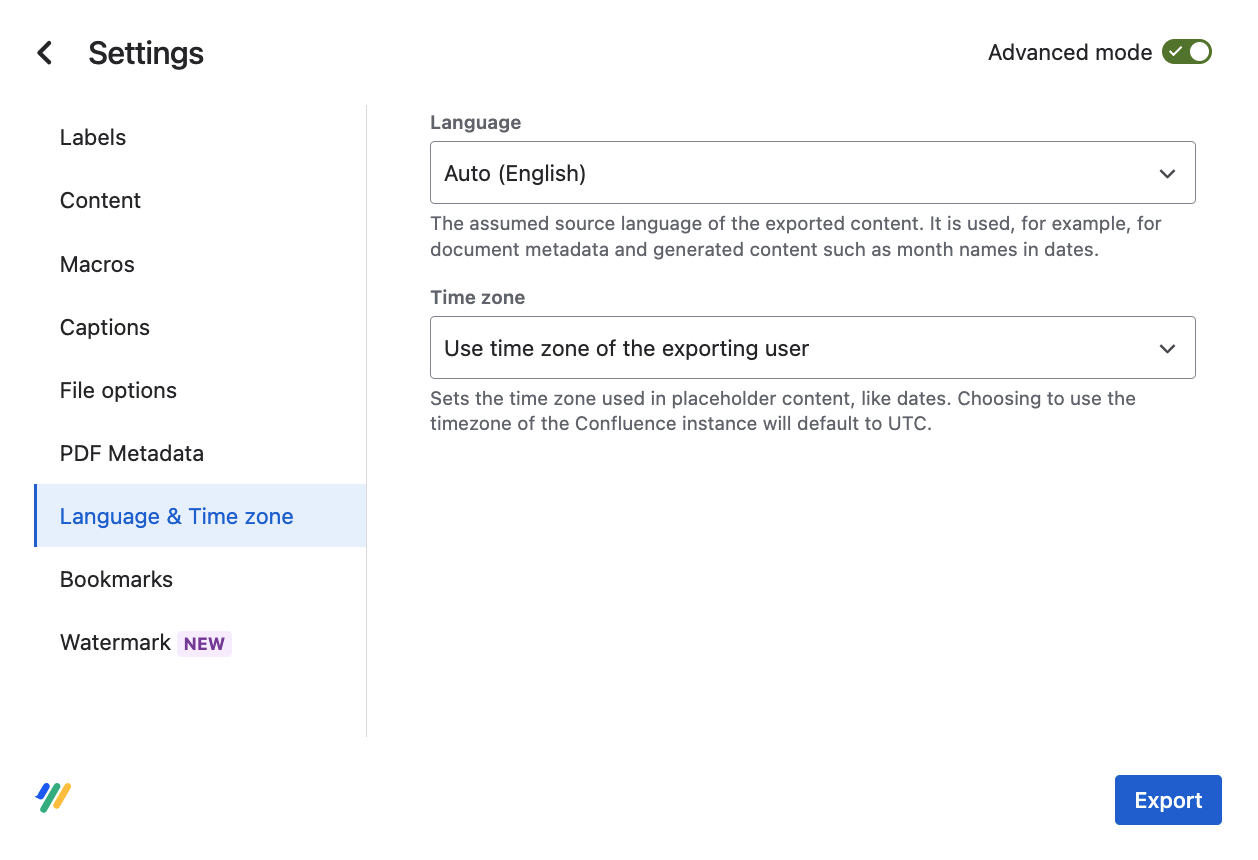
Task: Open File options in the sidebar
Action: point(118,391)
